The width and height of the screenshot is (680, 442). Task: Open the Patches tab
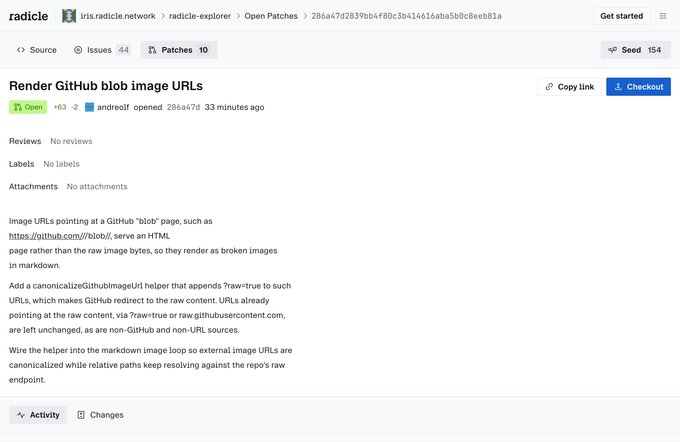click(179, 50)
